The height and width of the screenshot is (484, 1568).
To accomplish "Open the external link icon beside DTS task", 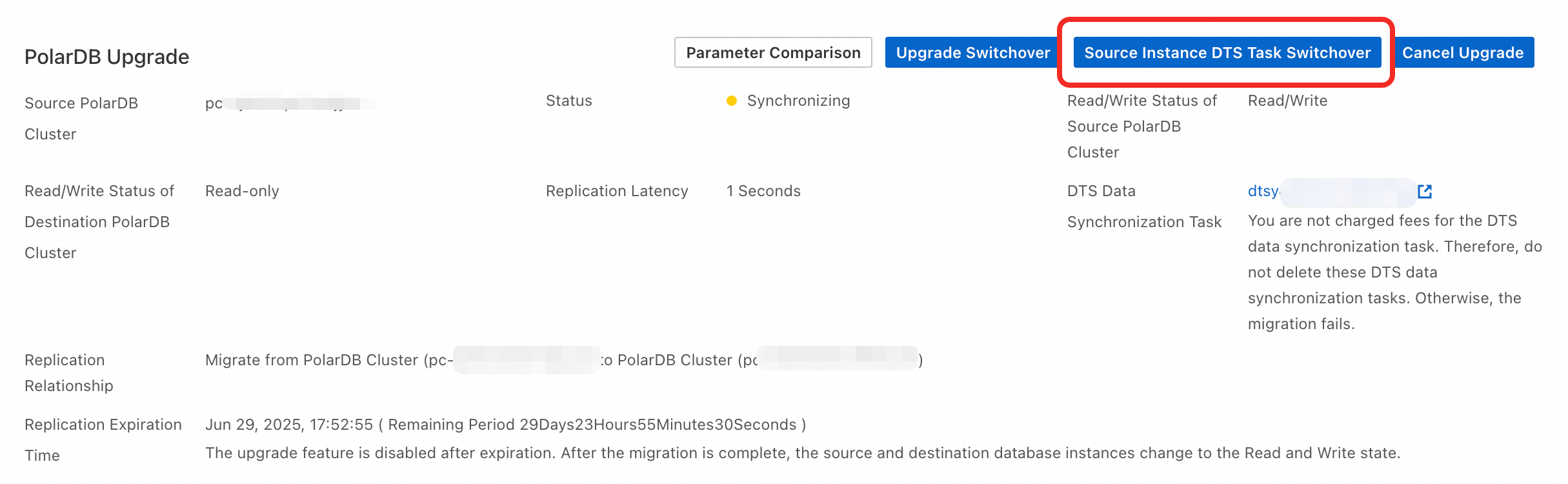I will tap(1425, 191).
